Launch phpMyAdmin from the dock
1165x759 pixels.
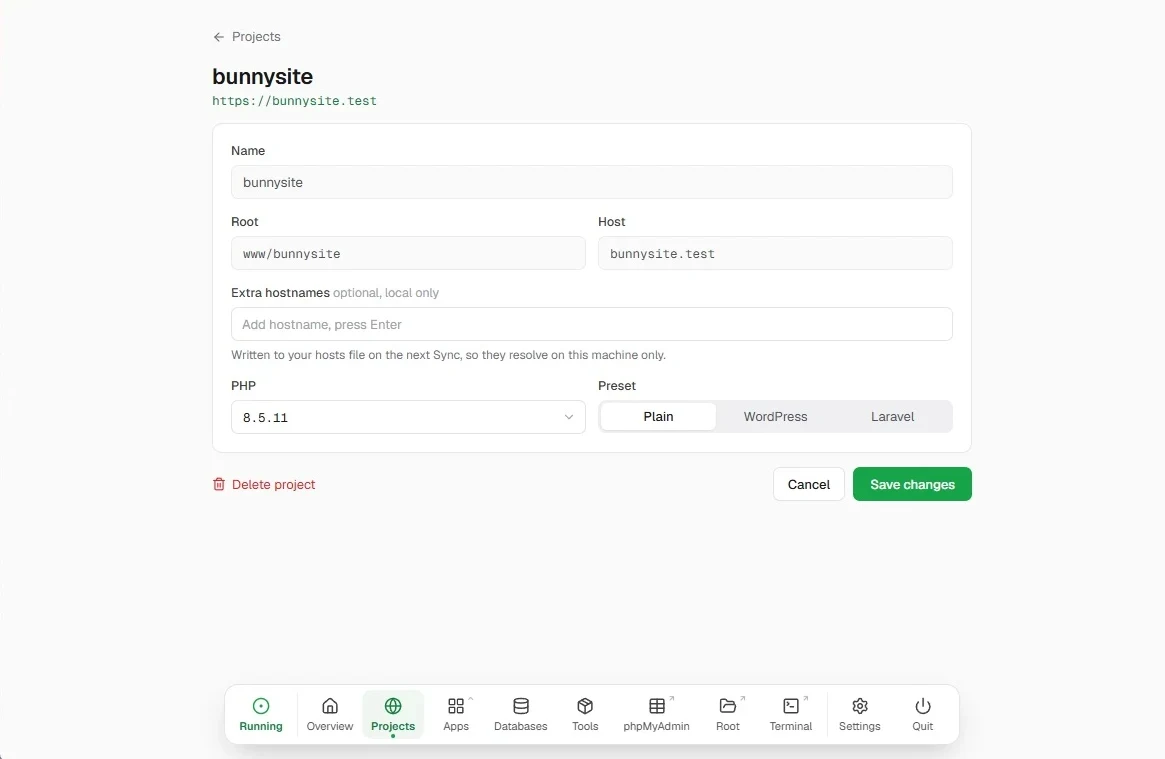[x=656, y=714]
